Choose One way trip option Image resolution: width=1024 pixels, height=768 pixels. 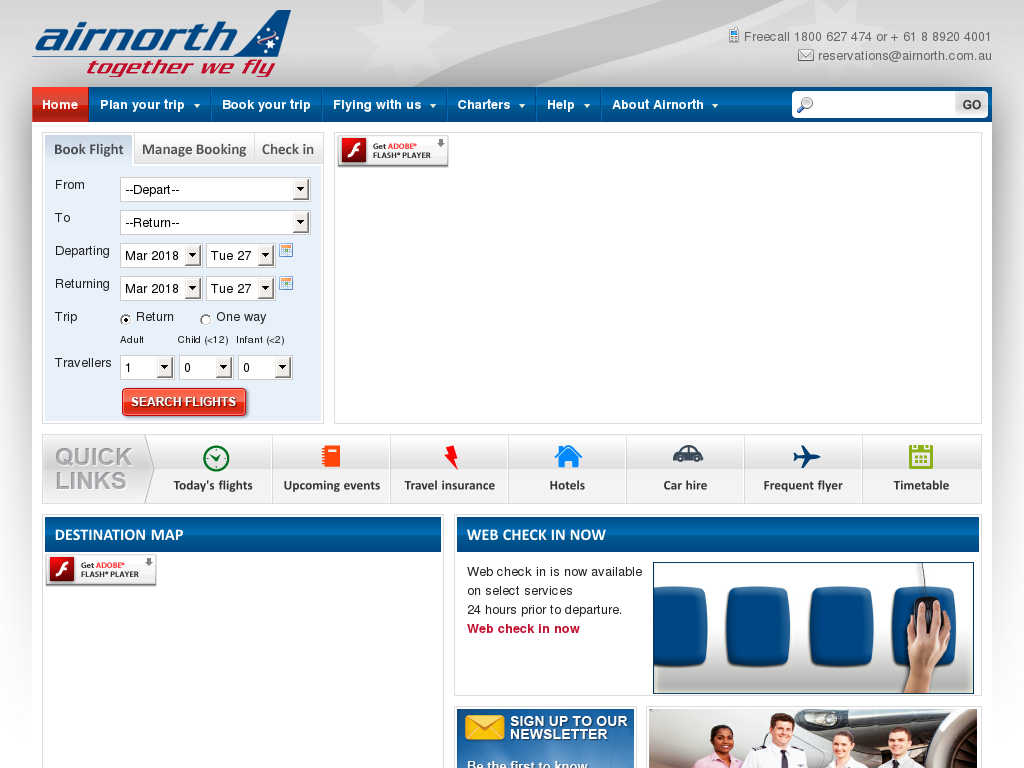204,318
